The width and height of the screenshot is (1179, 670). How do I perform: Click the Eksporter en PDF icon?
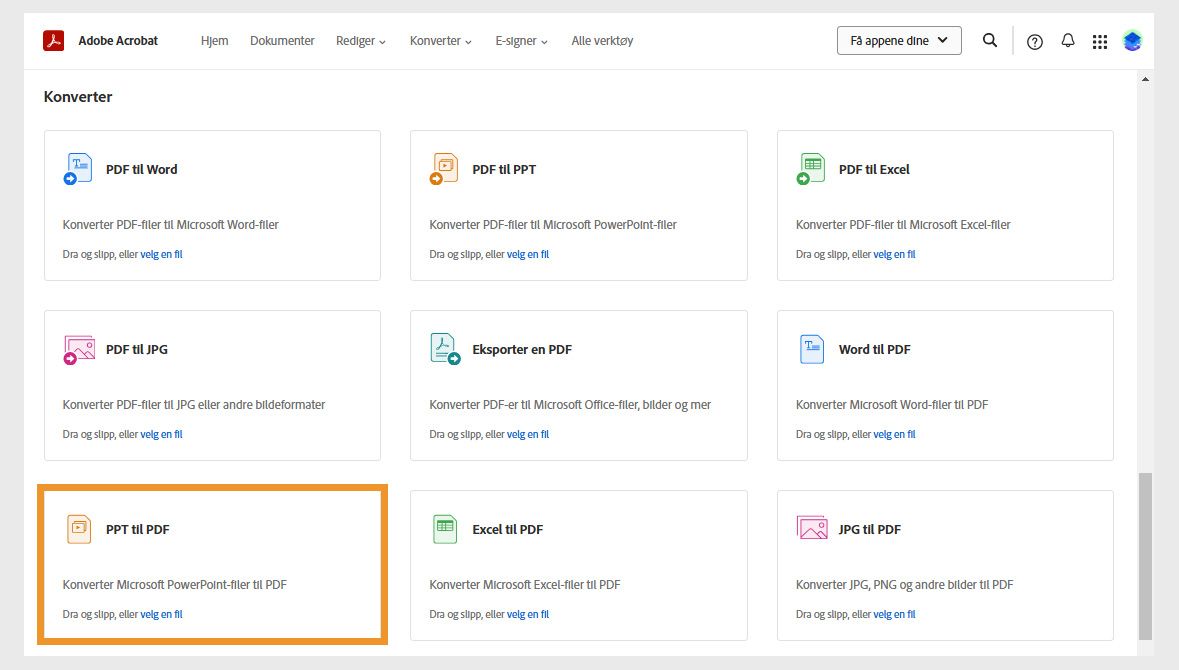click(445, 349)
